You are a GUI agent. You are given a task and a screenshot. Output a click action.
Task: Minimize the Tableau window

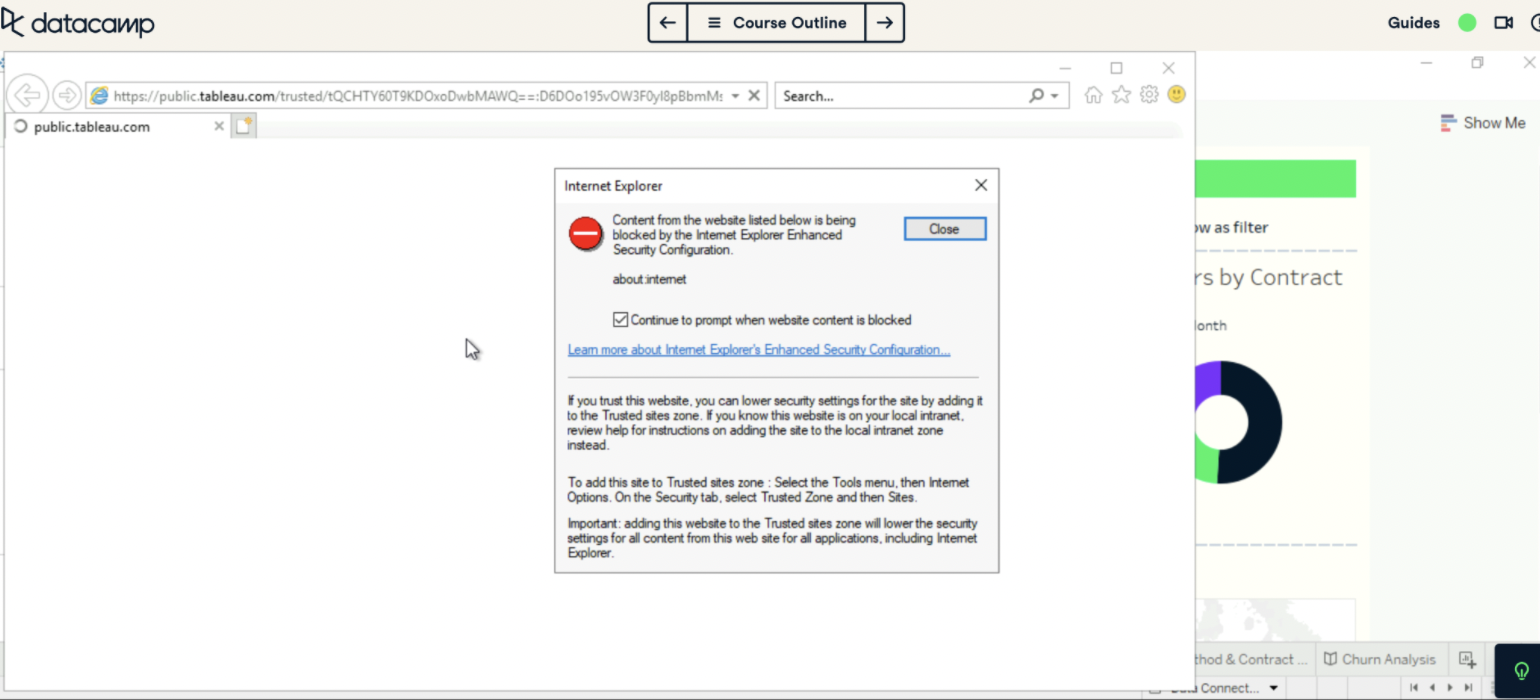1428,63
